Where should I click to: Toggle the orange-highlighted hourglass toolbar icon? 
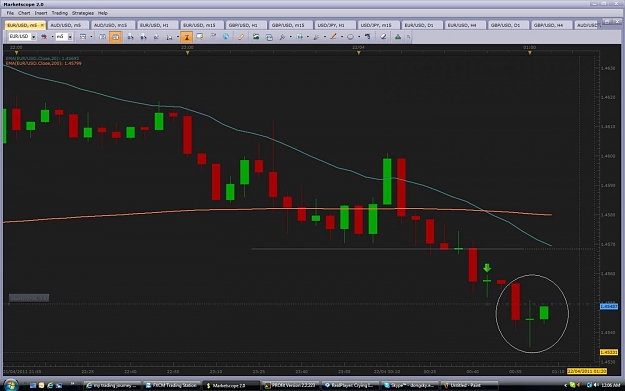pyautogui.click(x=186, y=37)
